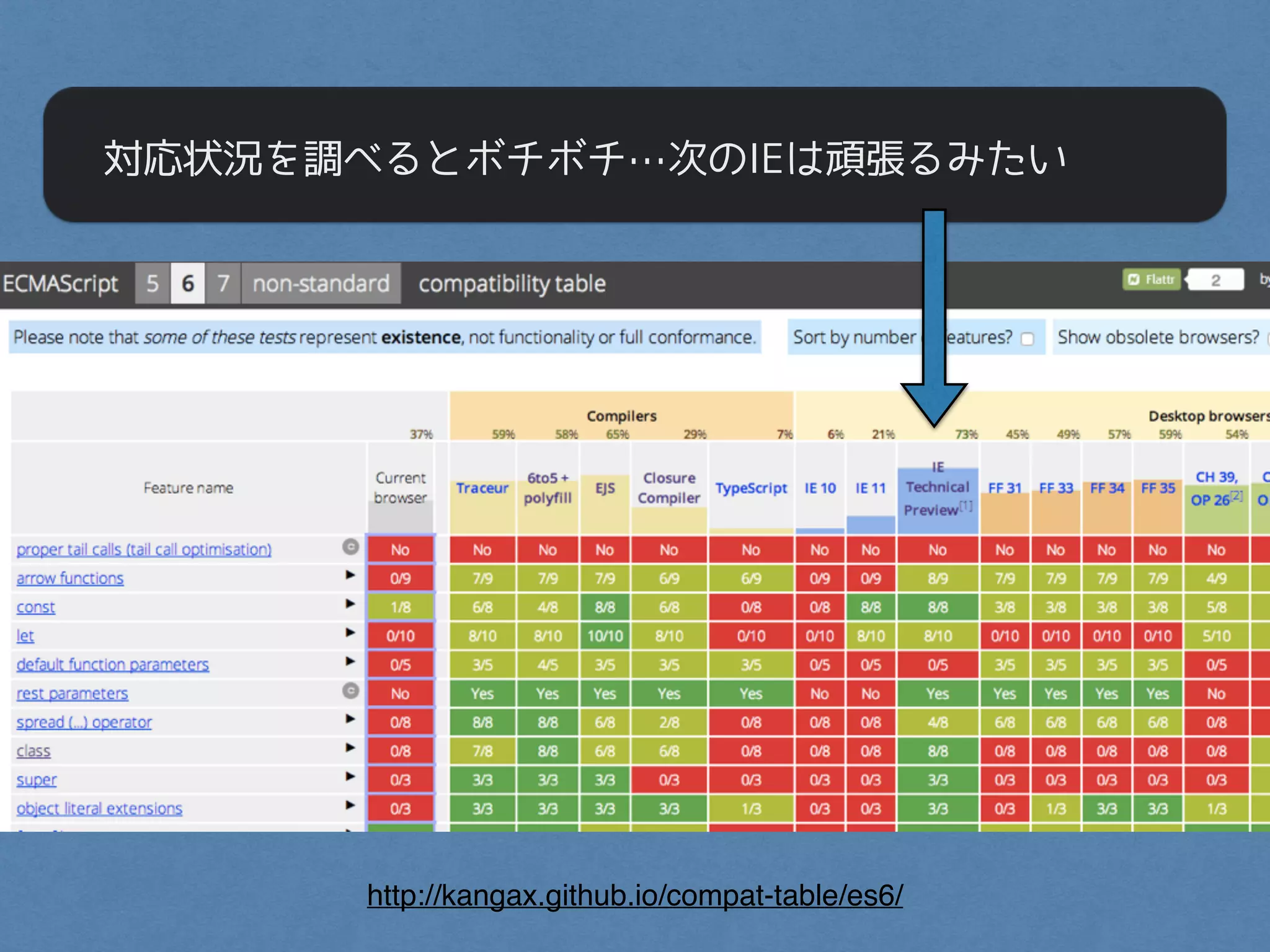The width and height of the screenshot is (1270, 952).
Task: Click the FF 31 column header
Action: tap(1005, 488)
